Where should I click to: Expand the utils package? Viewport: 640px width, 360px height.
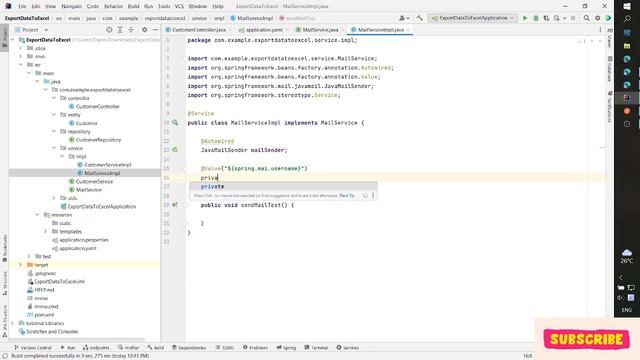pyautogui.click(x=54, y=198)
